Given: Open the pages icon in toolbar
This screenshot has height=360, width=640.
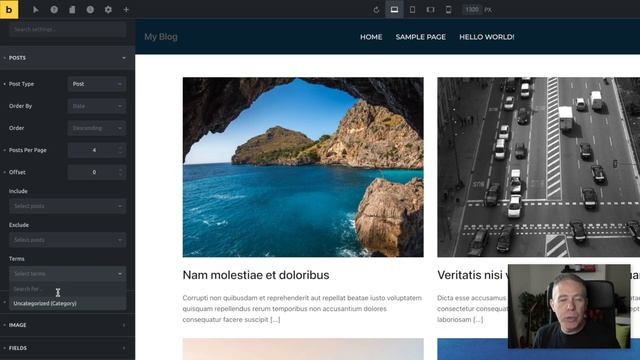Looking at the screenshot, I should tap(72, 9).
